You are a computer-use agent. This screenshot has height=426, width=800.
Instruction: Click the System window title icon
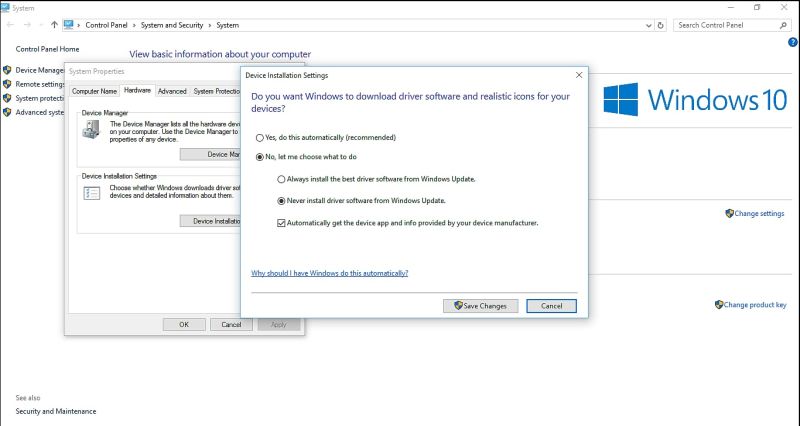tap(5, 8)
